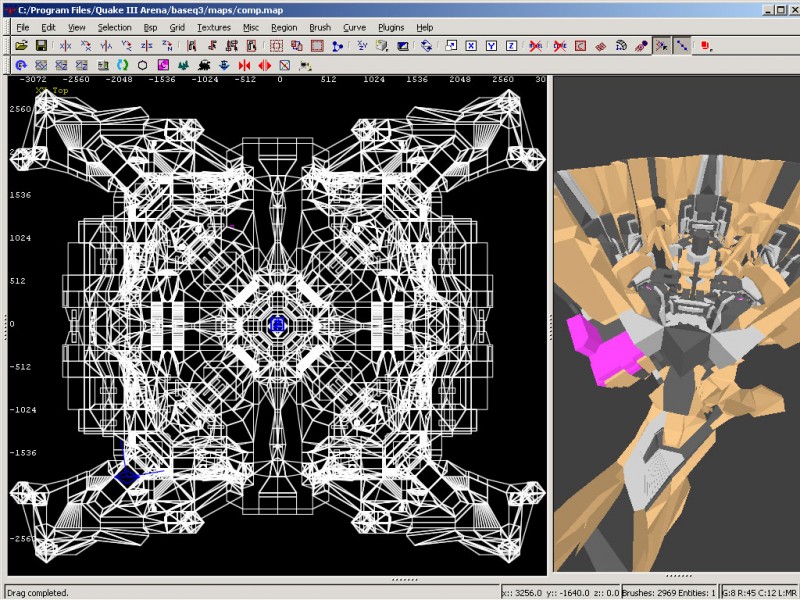Toggle cubic clipping of camera view
This screenshot has height=600, width=800.
(403, 46)
